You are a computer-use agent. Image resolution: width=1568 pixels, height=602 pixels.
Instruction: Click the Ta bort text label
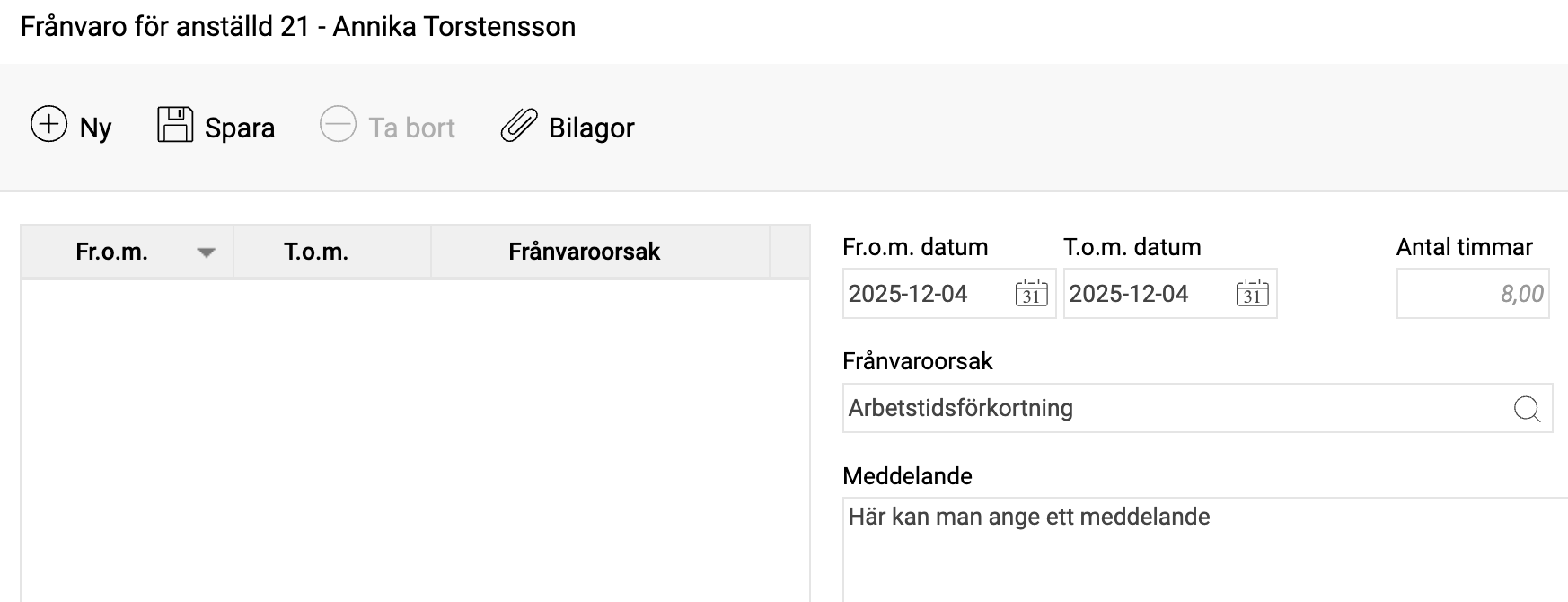tap(411, 128)
